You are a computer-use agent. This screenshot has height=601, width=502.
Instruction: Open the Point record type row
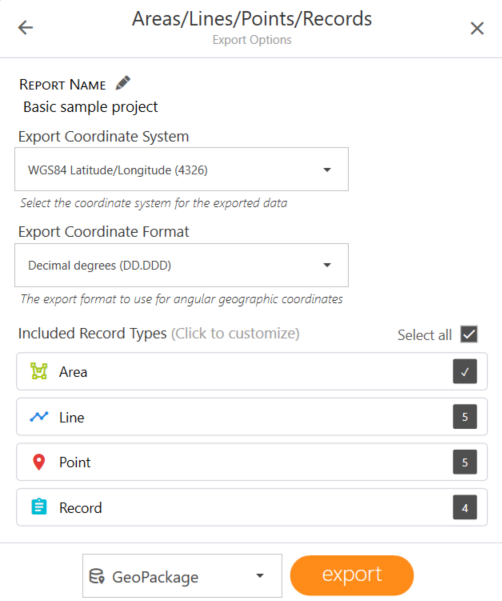[252, 462]
